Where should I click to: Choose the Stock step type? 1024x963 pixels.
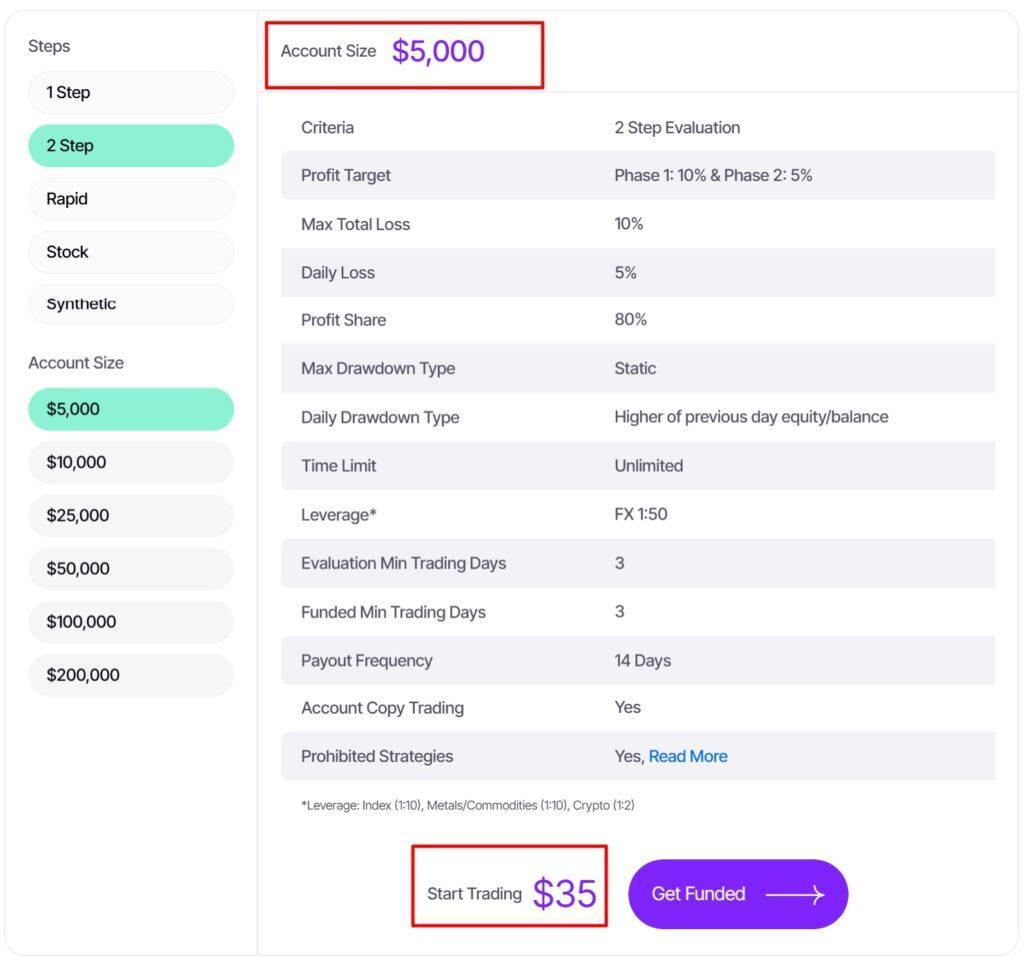coord(131,252)
